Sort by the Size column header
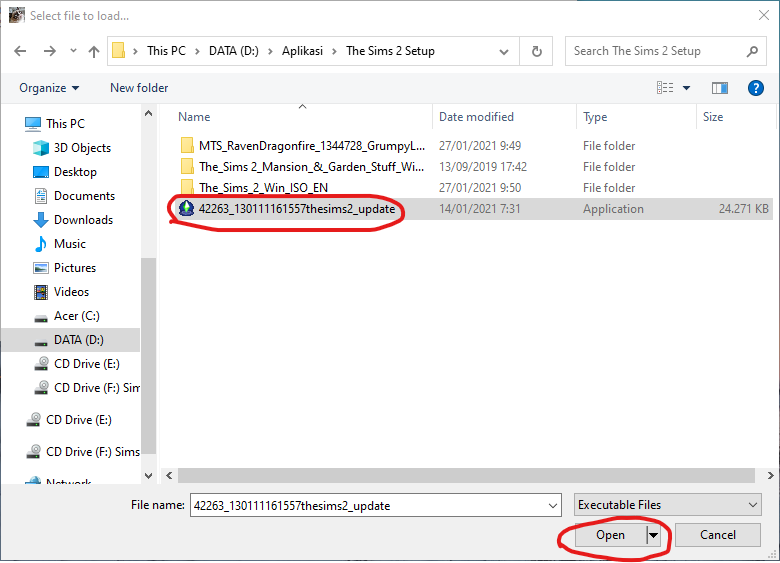 pos(713,117)
